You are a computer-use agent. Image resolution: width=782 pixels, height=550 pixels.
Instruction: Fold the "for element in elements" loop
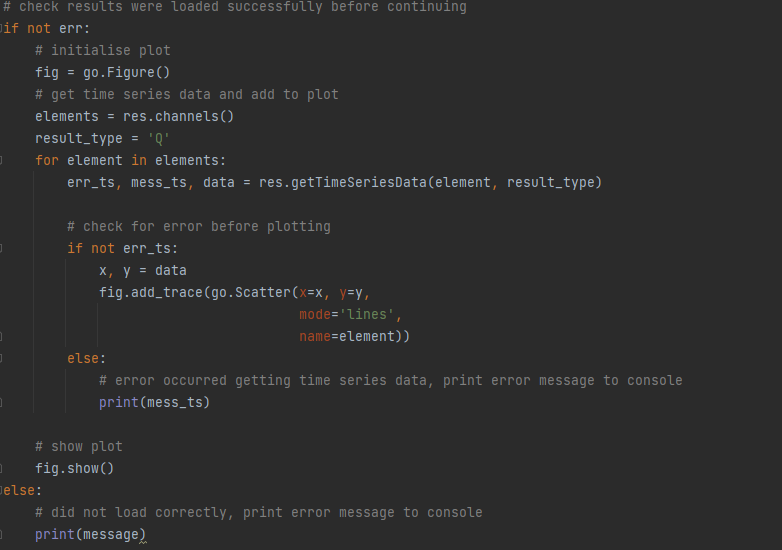pyautogui.click(x=3, y=160)
